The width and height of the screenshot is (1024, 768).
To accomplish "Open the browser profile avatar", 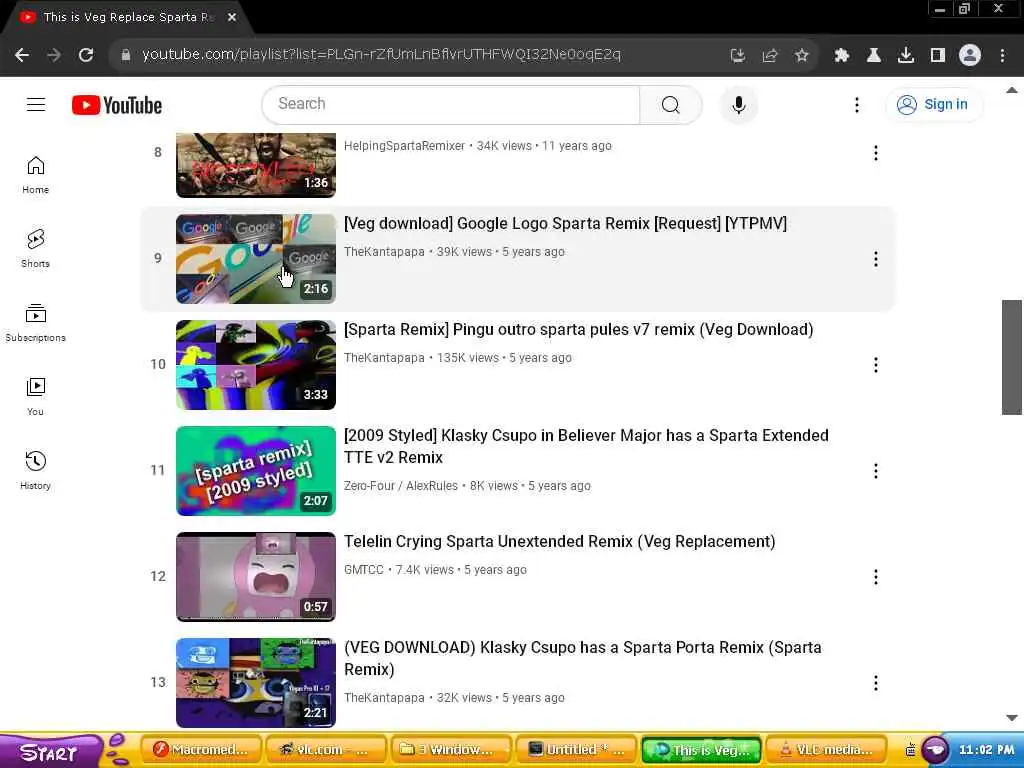I will [x=970, y=56].
